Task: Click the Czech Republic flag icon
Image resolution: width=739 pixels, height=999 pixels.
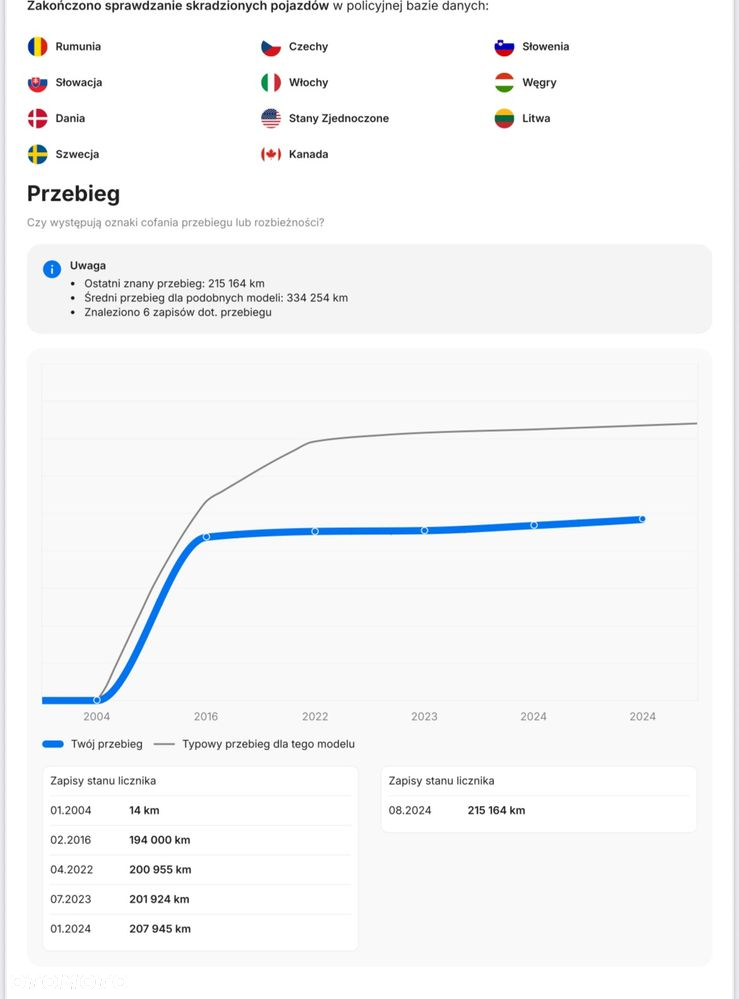Action: [x=271, y=47]
